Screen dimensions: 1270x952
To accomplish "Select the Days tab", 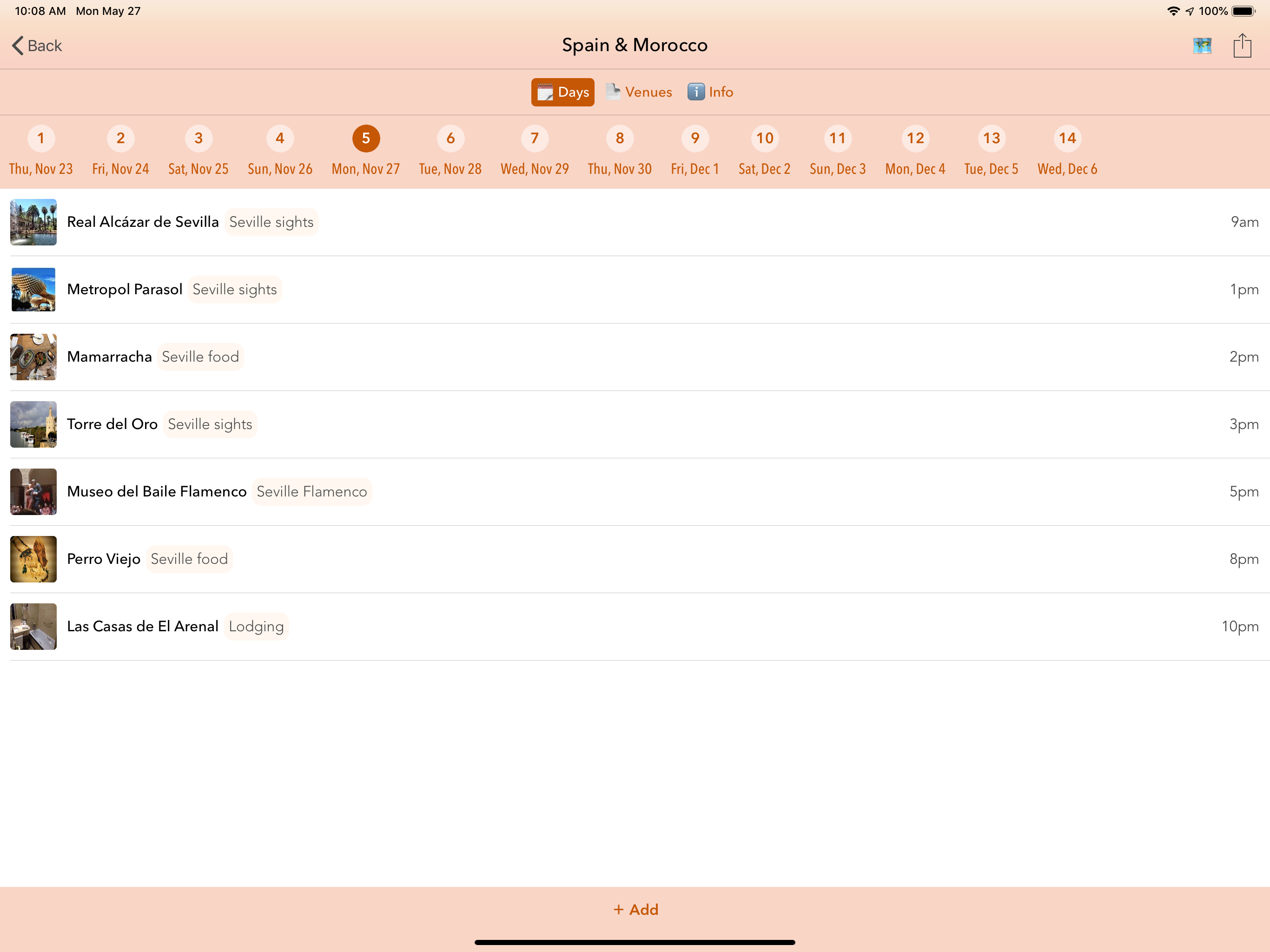I will tap(562, 92).
